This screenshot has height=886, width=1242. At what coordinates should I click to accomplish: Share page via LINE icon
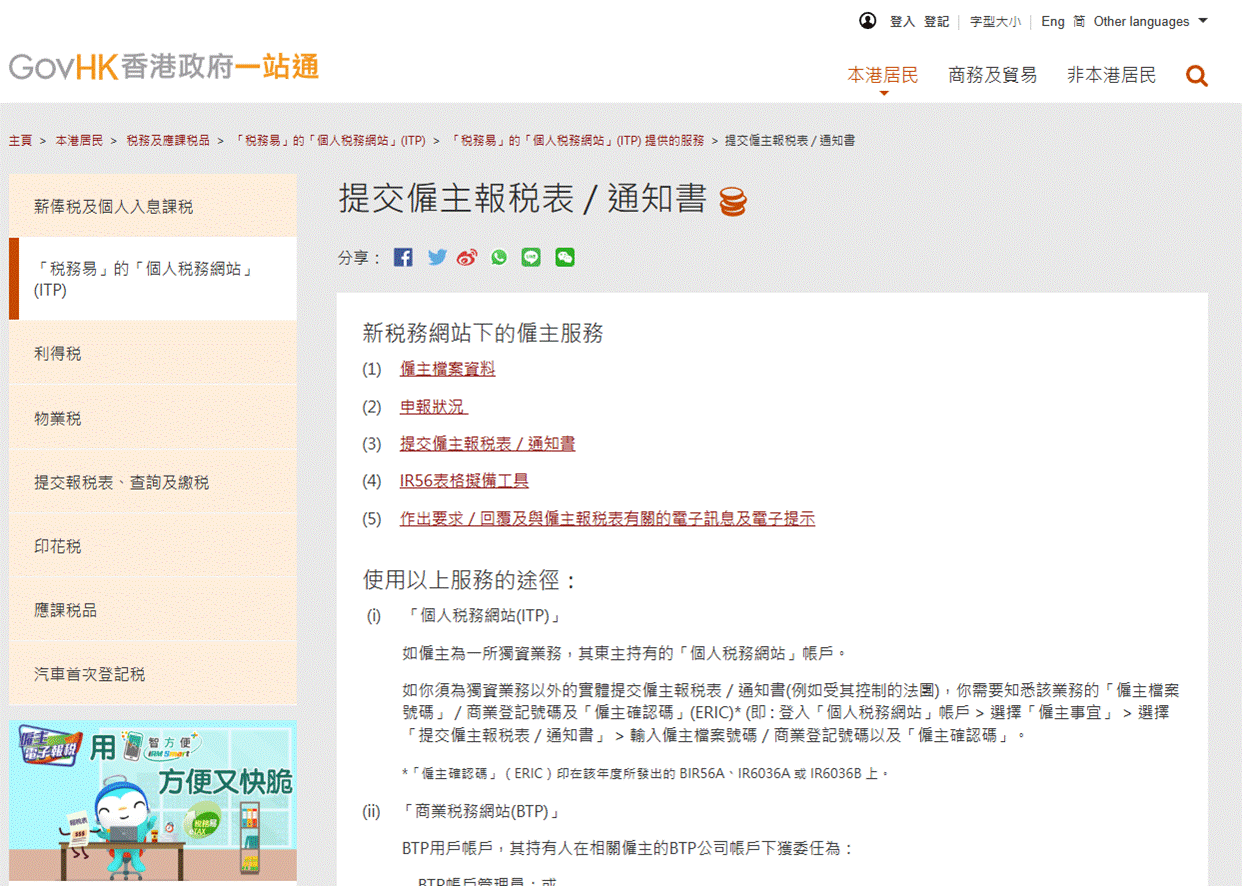531,257
